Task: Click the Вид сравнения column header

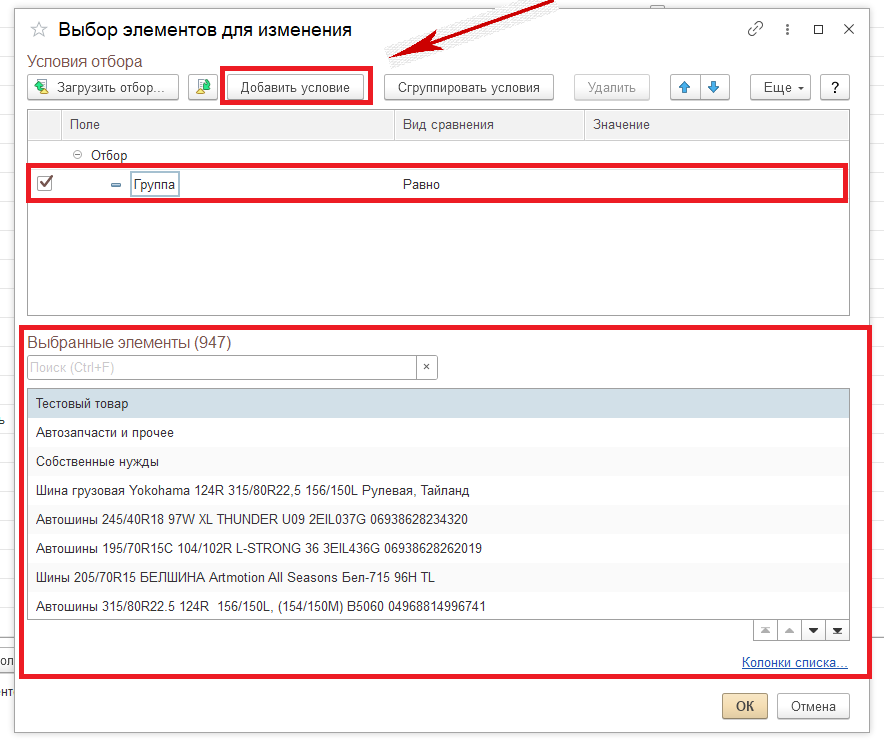Action: pos(489,124)
